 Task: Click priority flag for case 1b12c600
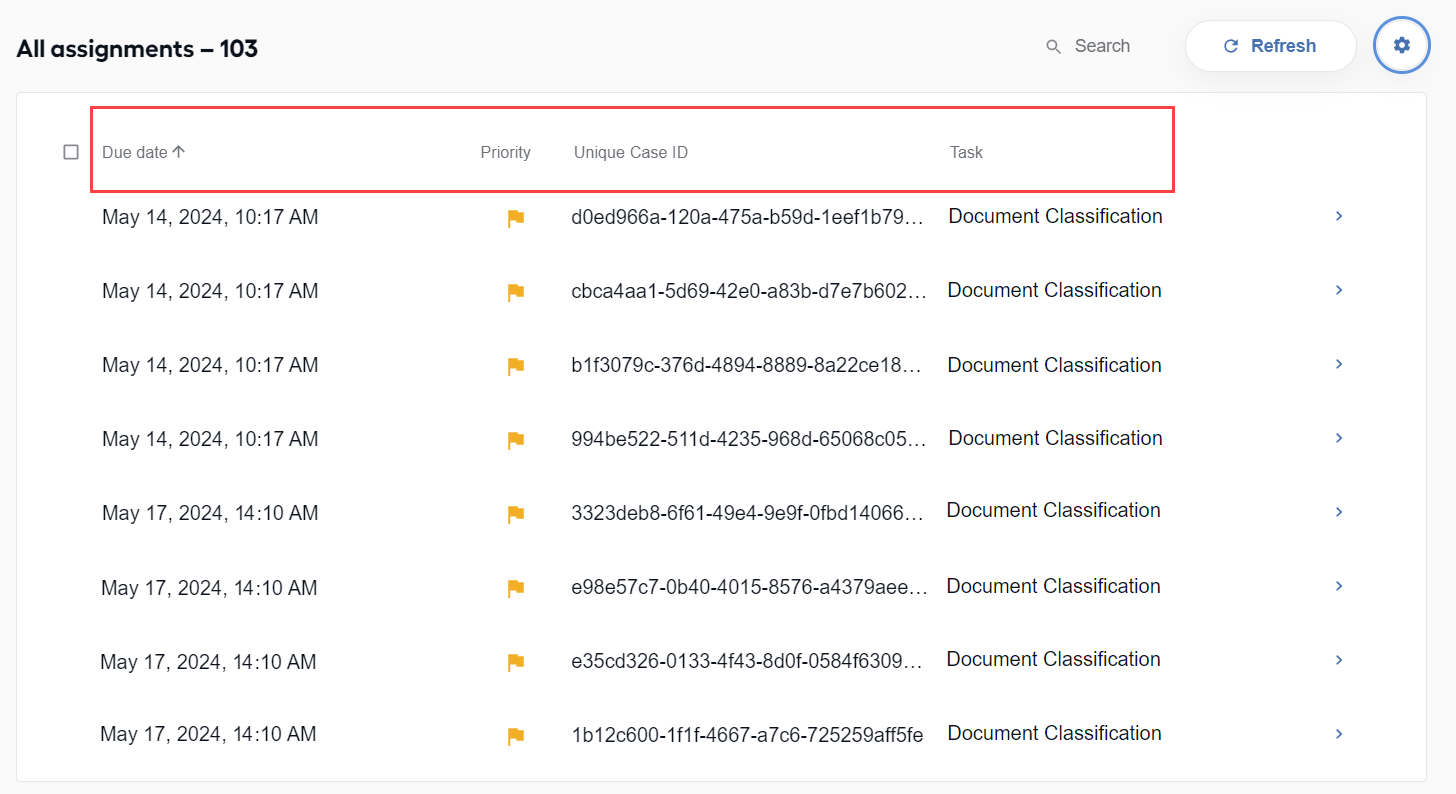click(x=516, y=736)
